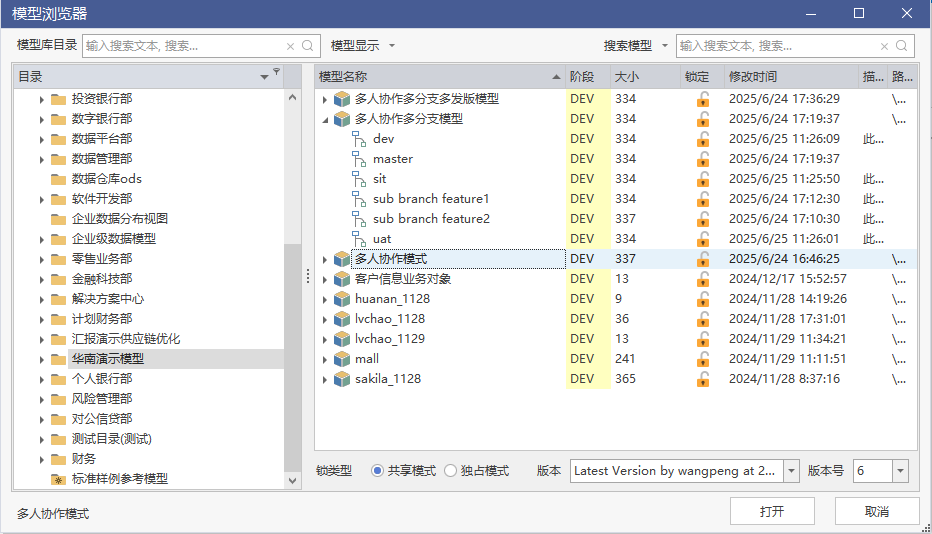Screen dimensions: 932x534
Task: Click the branch icon of sub branch feature1
Action: click(x=359, y=199)
